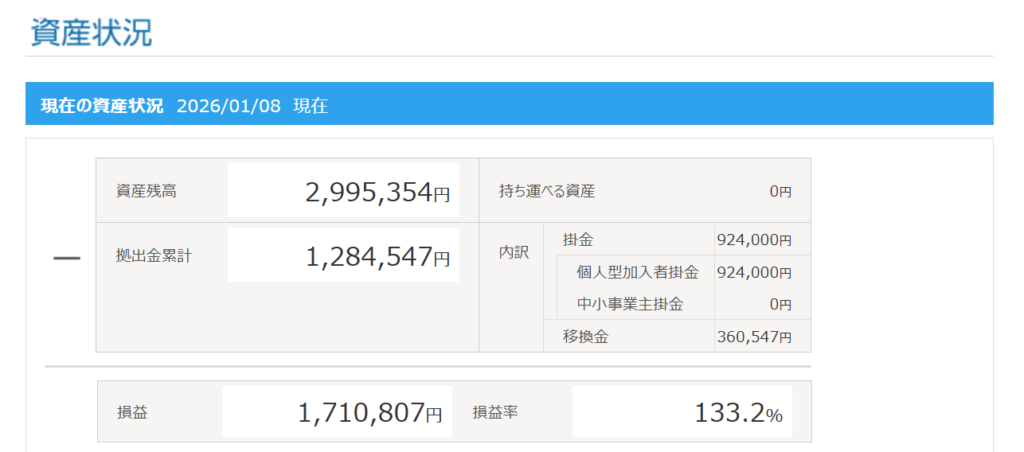Image resolution: width=1024 pixels, height=452 pixels.
Task: Select the 個人型加入者掛金 row label
Action: pyautogui.click(x=637, y=272)
